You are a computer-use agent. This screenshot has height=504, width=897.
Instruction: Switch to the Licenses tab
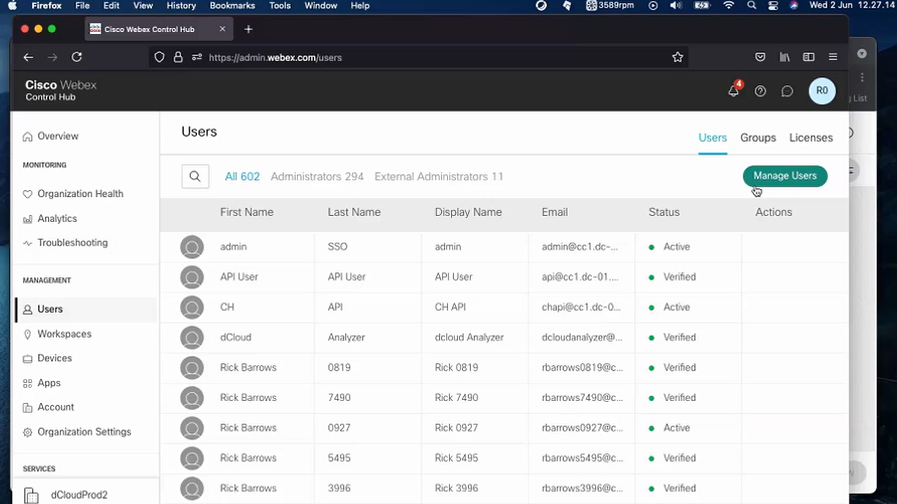(810, 138)
